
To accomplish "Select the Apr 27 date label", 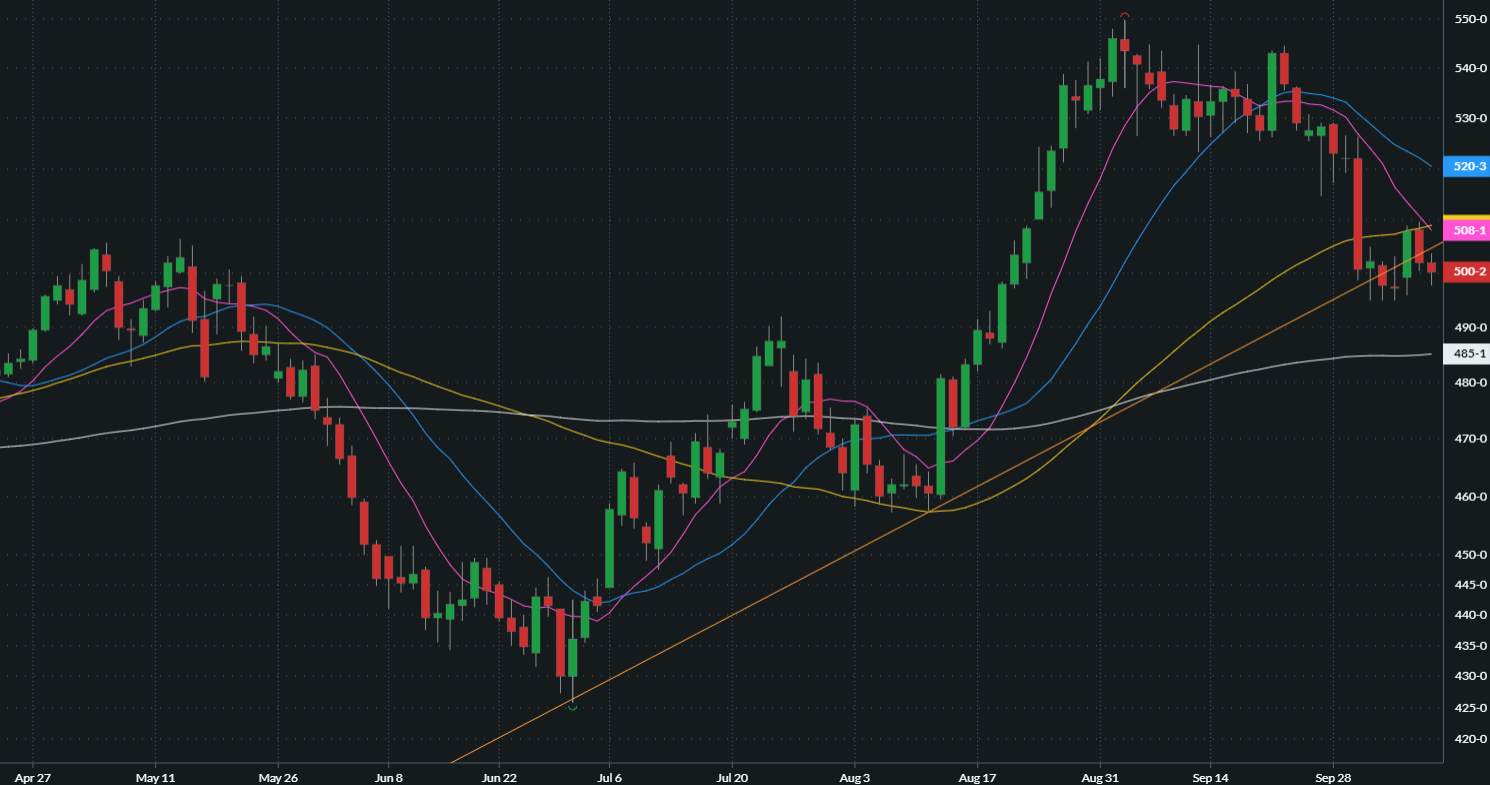I will coord(32,776).
